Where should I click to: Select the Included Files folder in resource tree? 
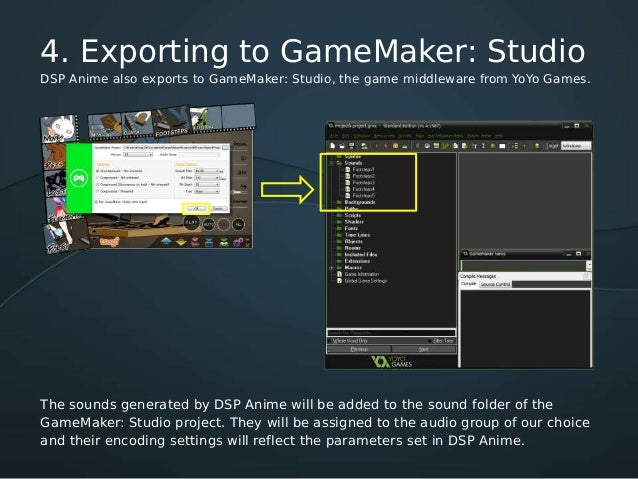coord(361,254)
